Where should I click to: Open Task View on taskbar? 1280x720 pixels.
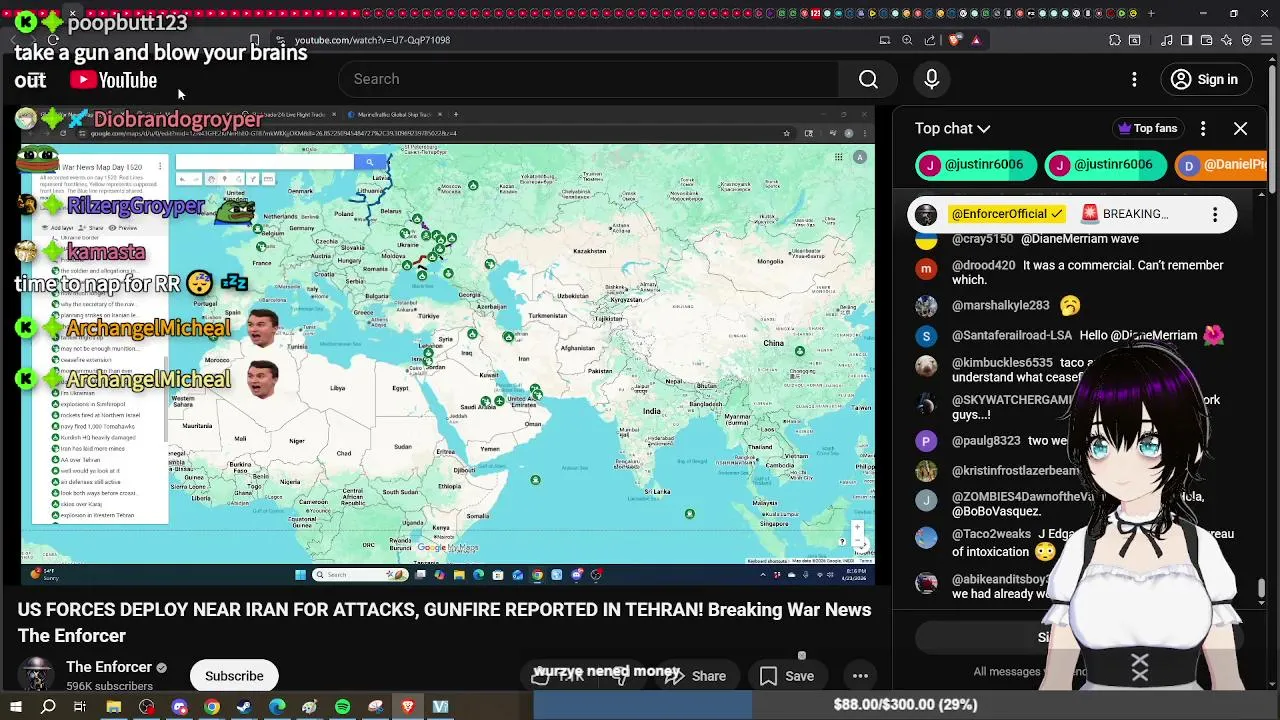tap(80, 707)
